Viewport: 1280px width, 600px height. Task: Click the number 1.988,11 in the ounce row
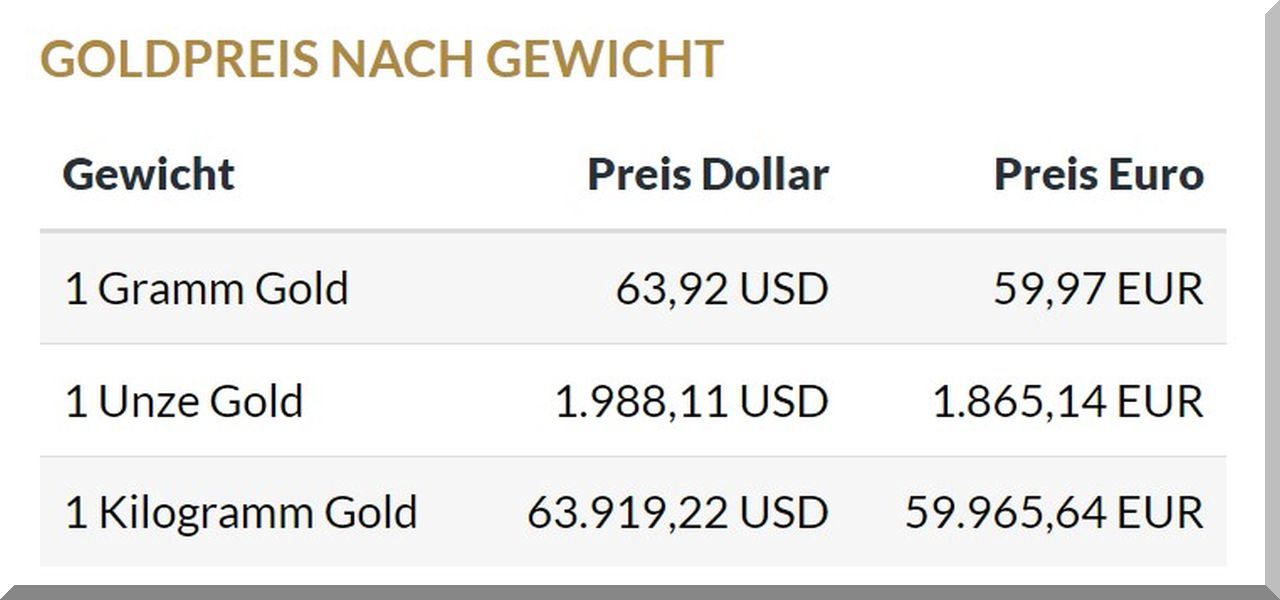[x=642, y=401]
